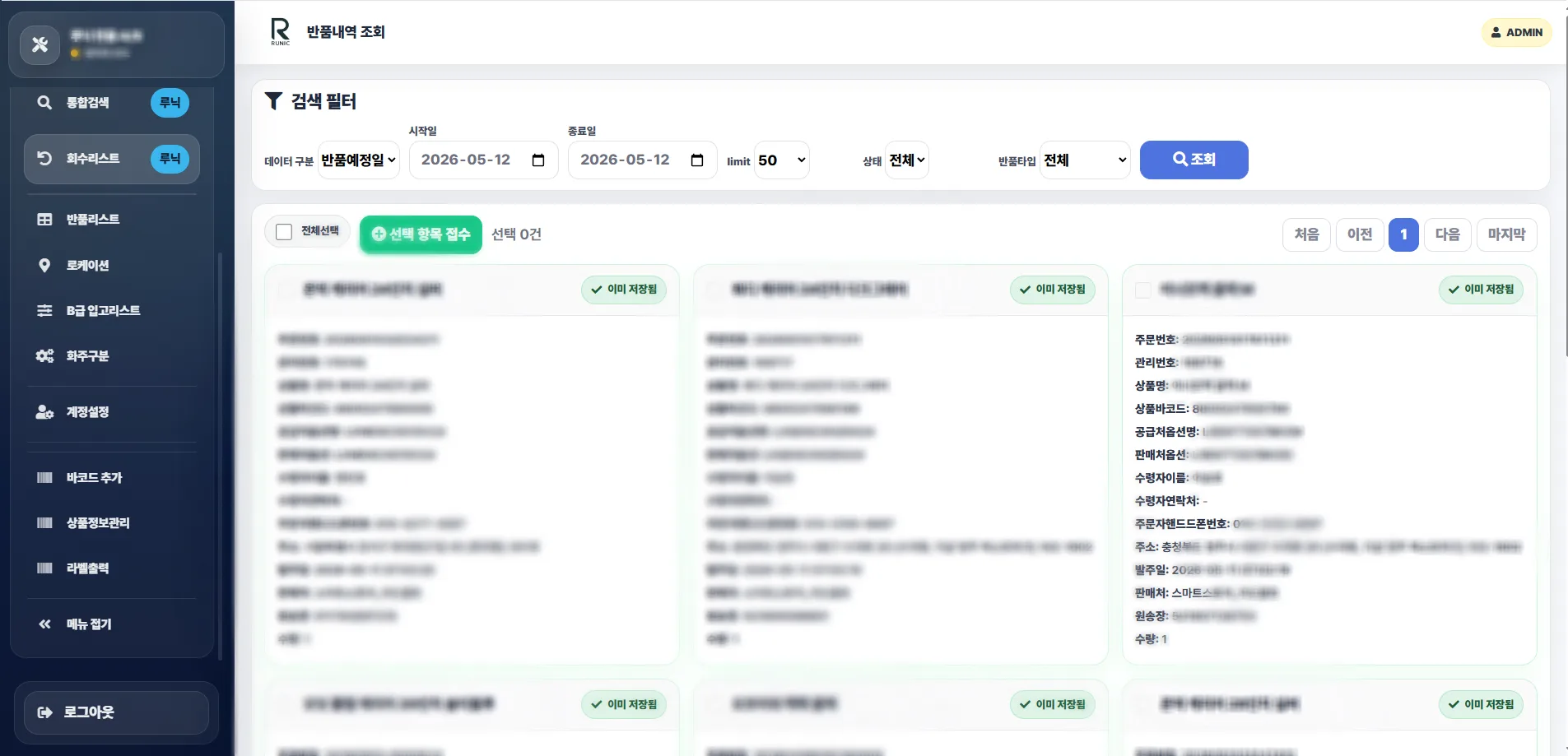Click the 계정설정 user gear icon
The height and width of the screenshot is (756, 1568).
point(44,412)
